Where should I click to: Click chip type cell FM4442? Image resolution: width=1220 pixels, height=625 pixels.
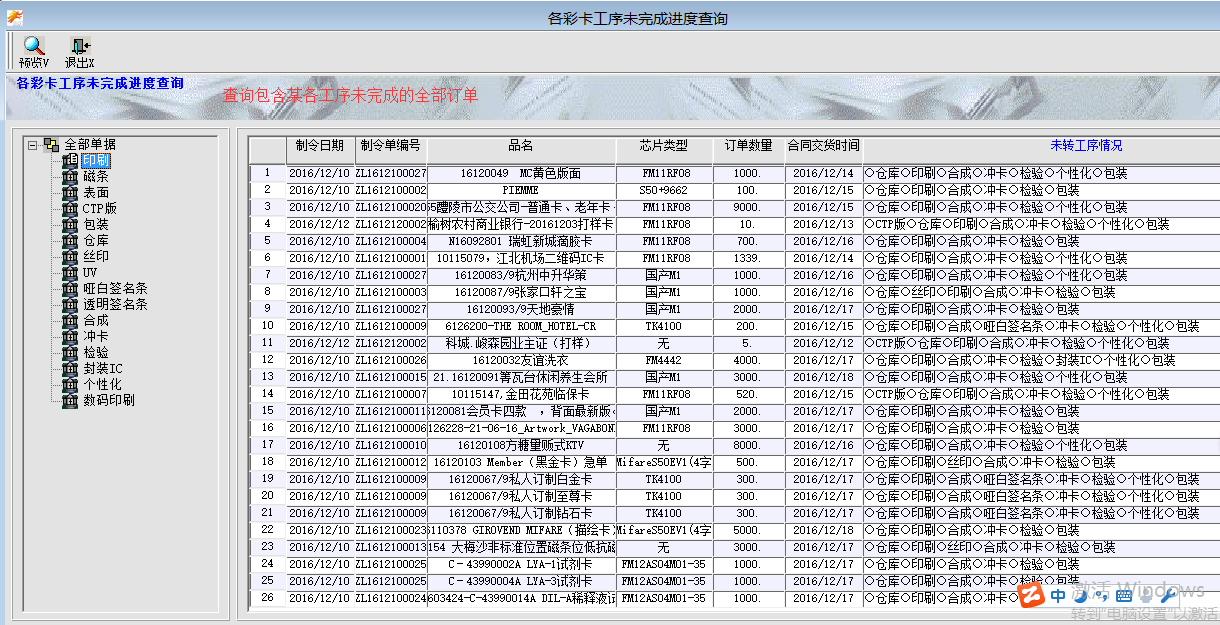[664, 360]
